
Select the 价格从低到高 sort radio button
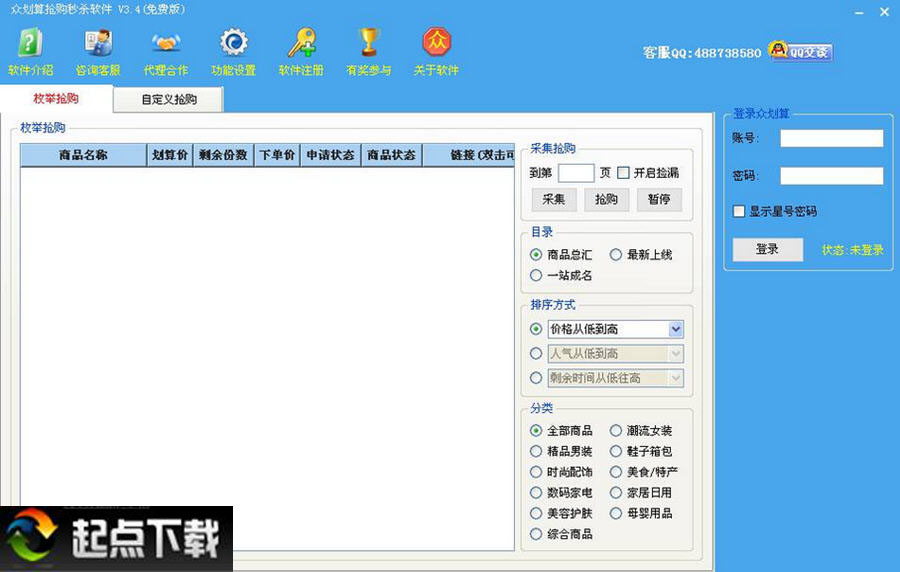(536, 329)
